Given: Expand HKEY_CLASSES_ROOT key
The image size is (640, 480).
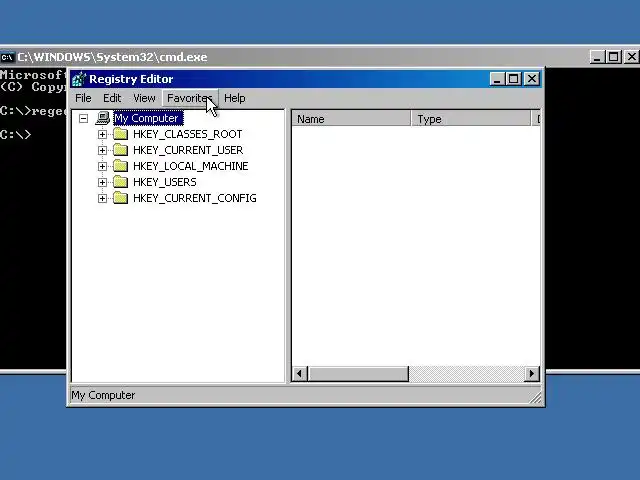Looking at the screenshot, I should [102, 134].
